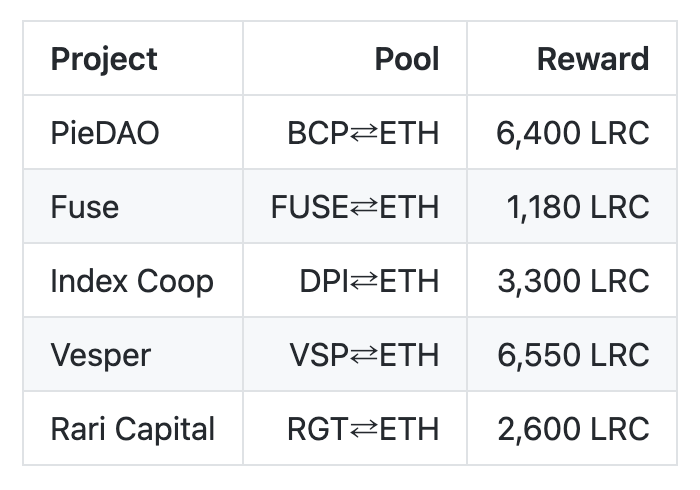Select the Index Coop project cell
This screenshot has height=490, width=700.
point(132,281)
